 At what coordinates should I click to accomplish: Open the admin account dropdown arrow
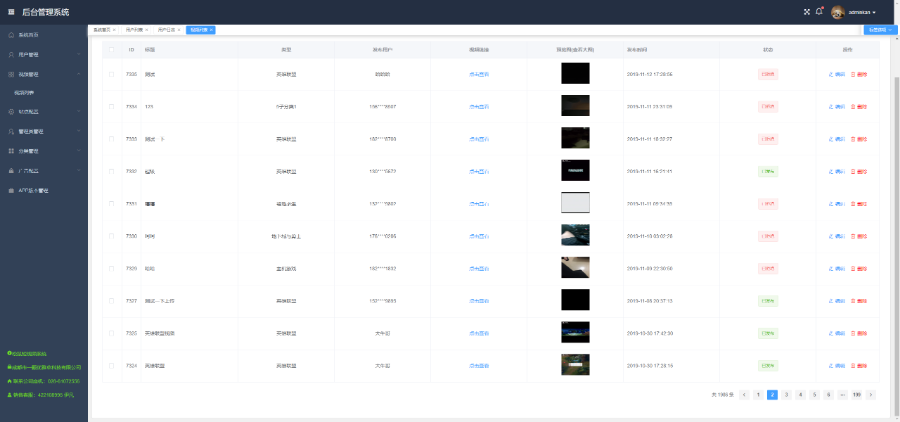pyautogui.click(x=874, y=12)
